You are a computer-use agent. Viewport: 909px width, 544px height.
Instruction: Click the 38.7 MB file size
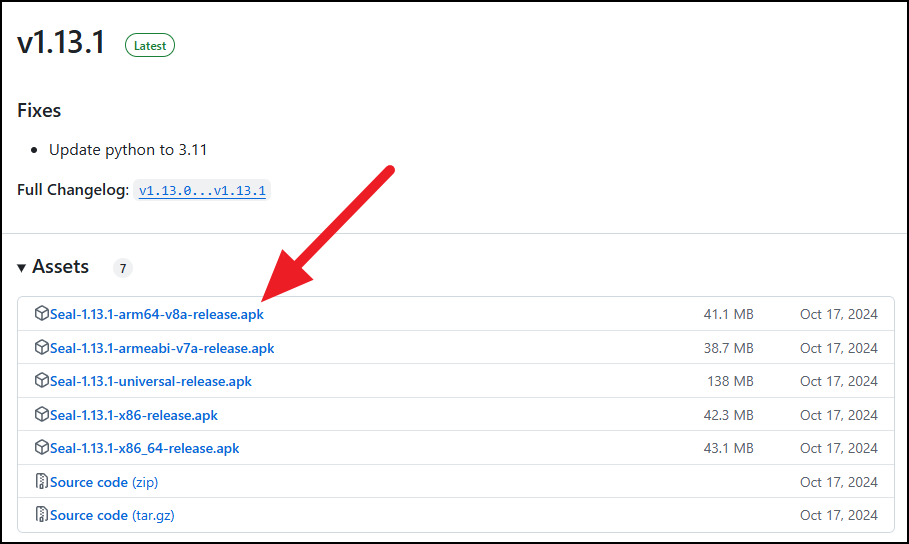pos(728,348)
